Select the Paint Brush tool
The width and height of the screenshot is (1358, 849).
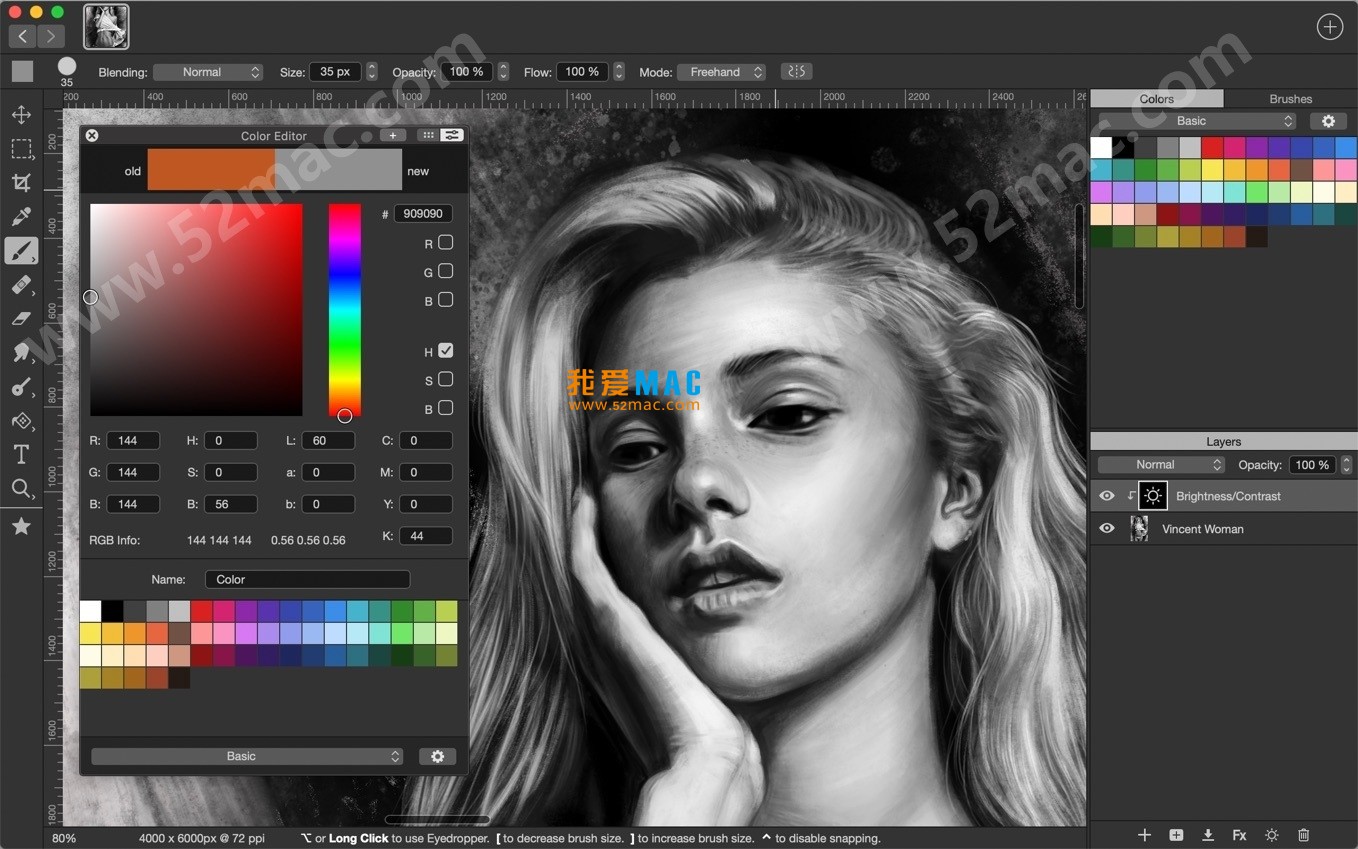[21, 251]
